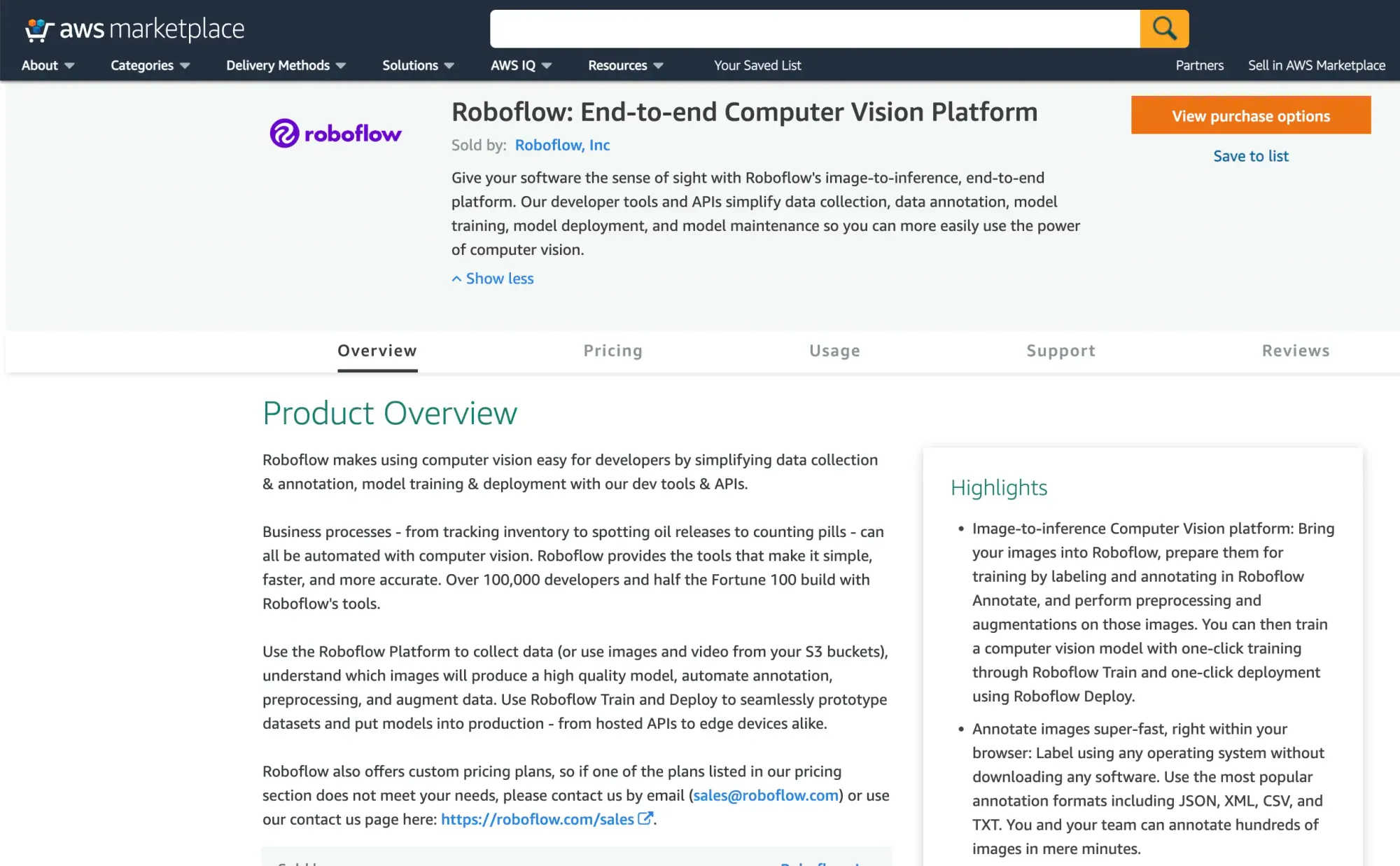Open external link icon after roboflow.com/sales
Image resolution: width=1400 pixels, height=866 pixels.
coord(645,818)
